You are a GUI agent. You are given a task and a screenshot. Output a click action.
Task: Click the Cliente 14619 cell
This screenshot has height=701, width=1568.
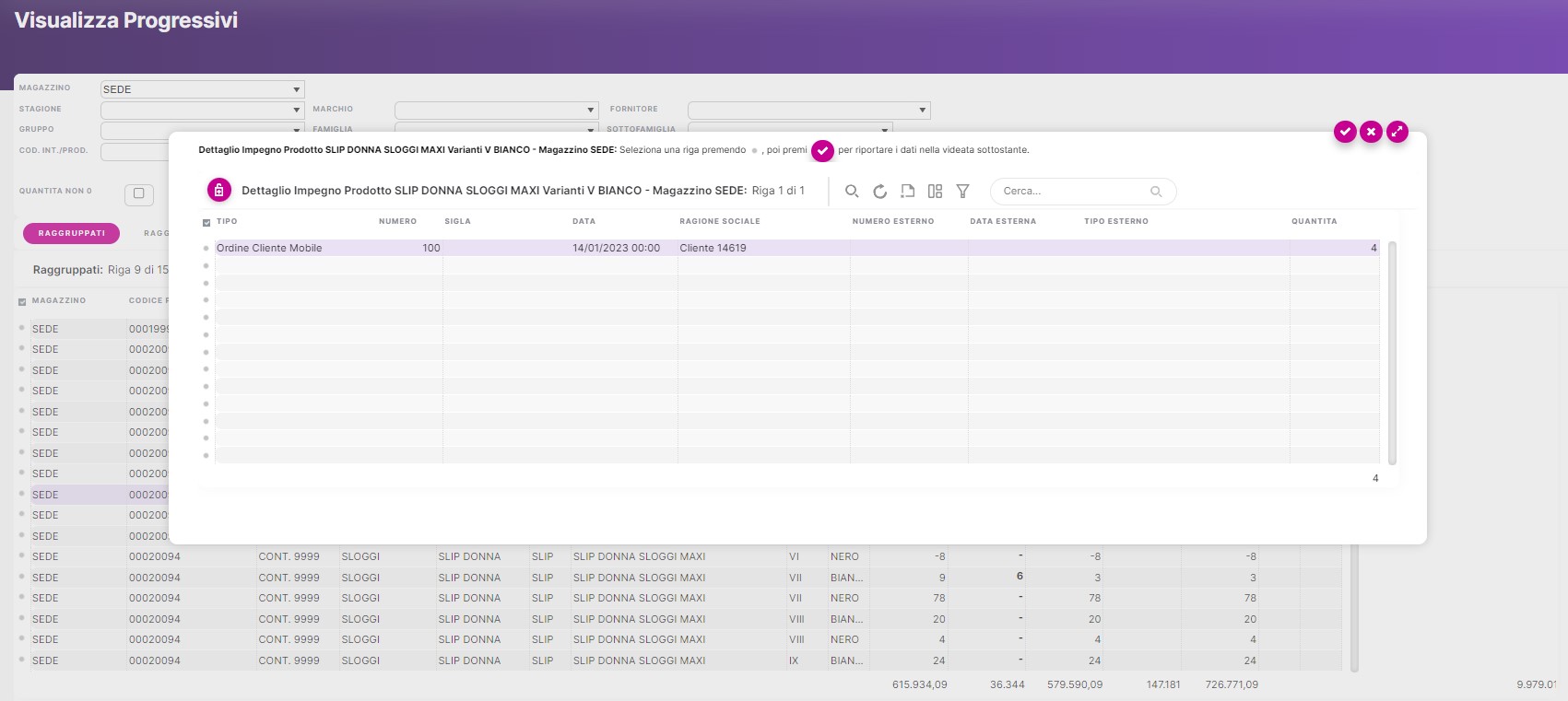(x=713, y=249)
